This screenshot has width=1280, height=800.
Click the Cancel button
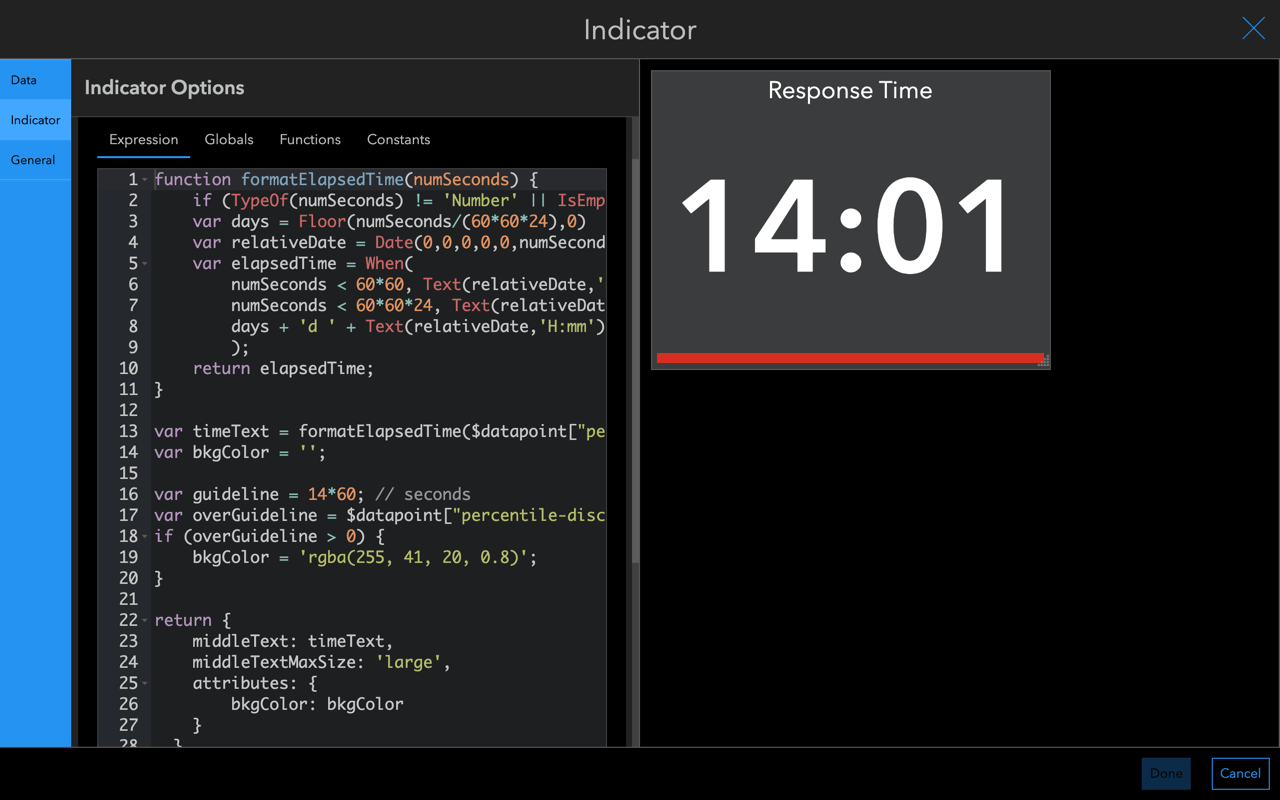(1240, 773)
